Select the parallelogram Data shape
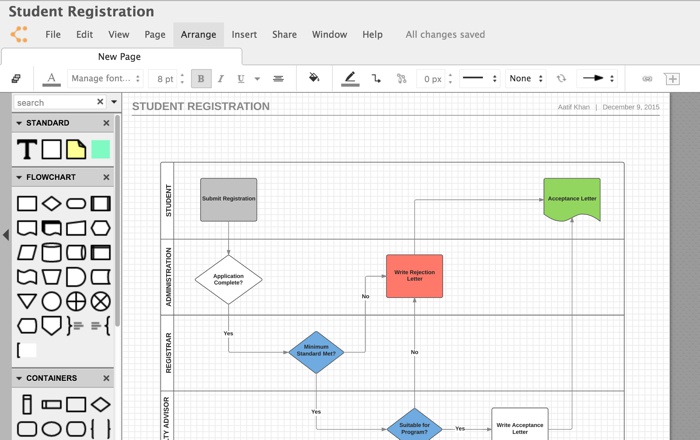 (x=27, y=253)
